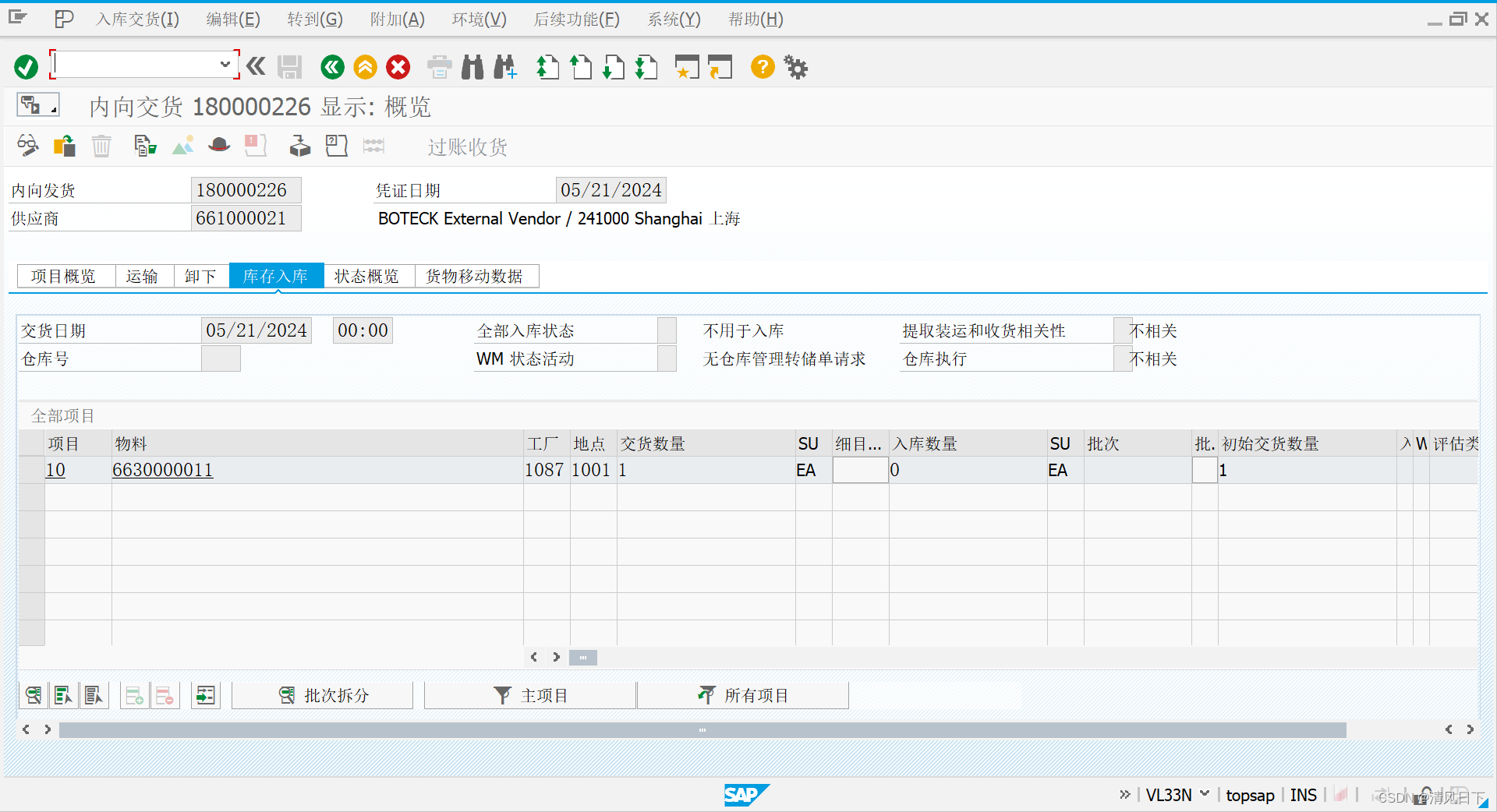This screenshot has height=812, width=1497.
Task: Click the bottom window horizontal scrollbar
Action: tap(702, 730)
